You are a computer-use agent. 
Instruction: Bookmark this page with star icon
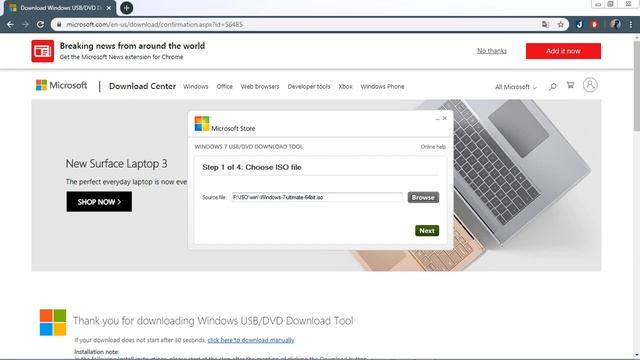coord(560,24)
